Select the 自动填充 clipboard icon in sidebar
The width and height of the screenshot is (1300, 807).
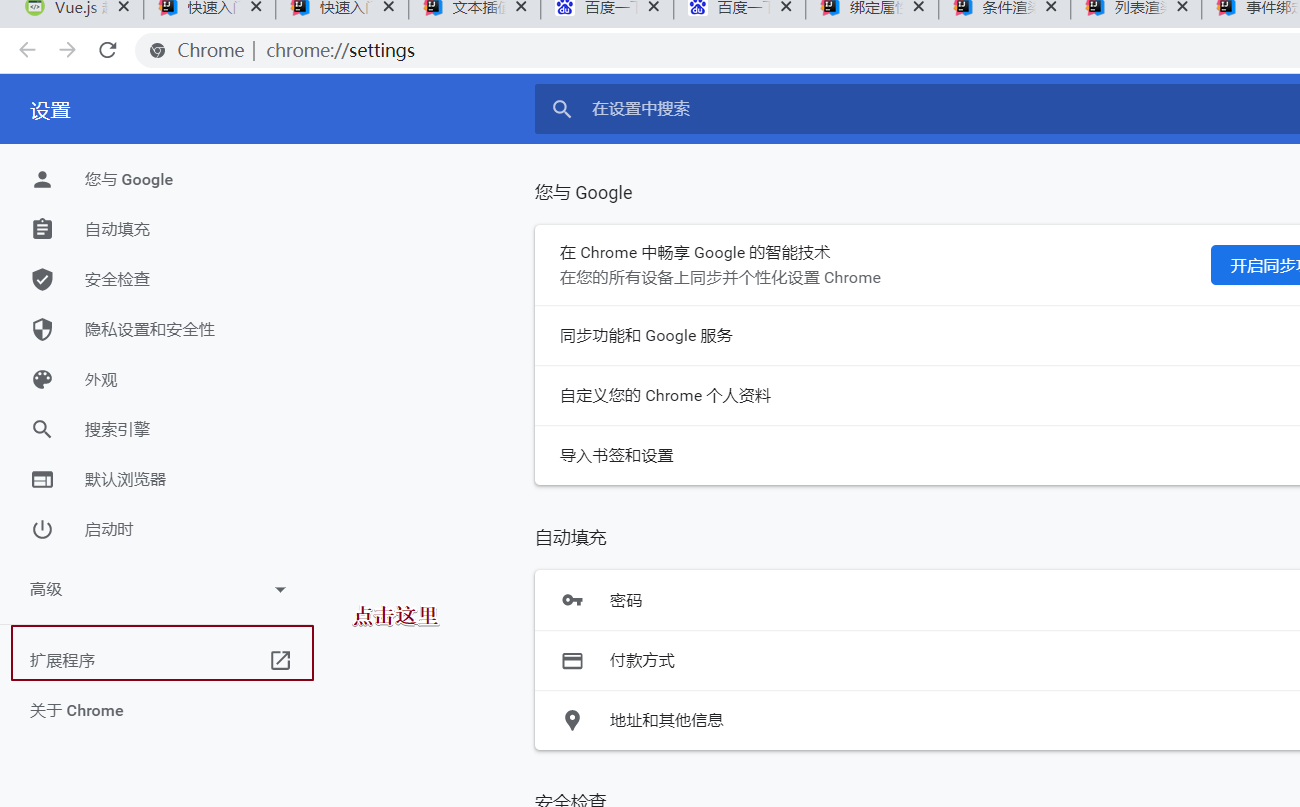click(42, 230)
